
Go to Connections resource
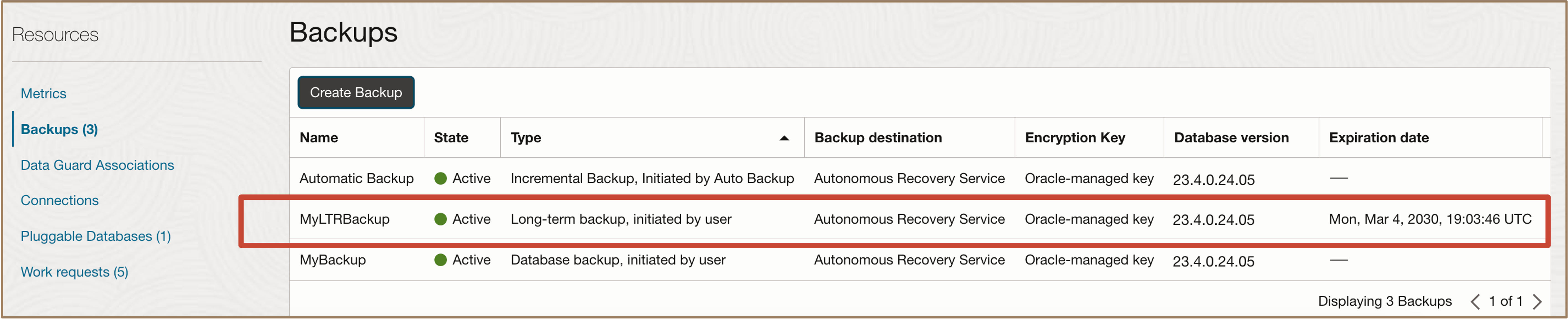59,200
